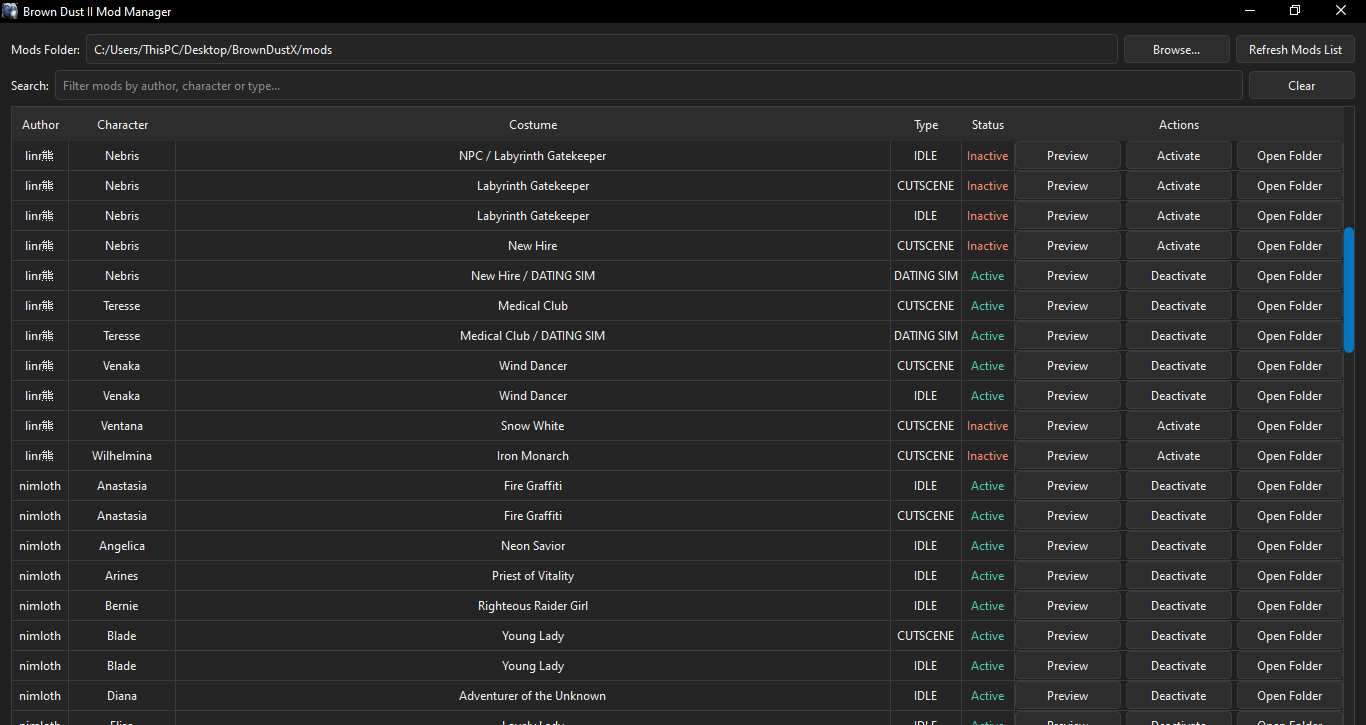The width and height of the screenshot is (1366, 725).
Task: Clear the current search filter
Action: point(1301,85)
